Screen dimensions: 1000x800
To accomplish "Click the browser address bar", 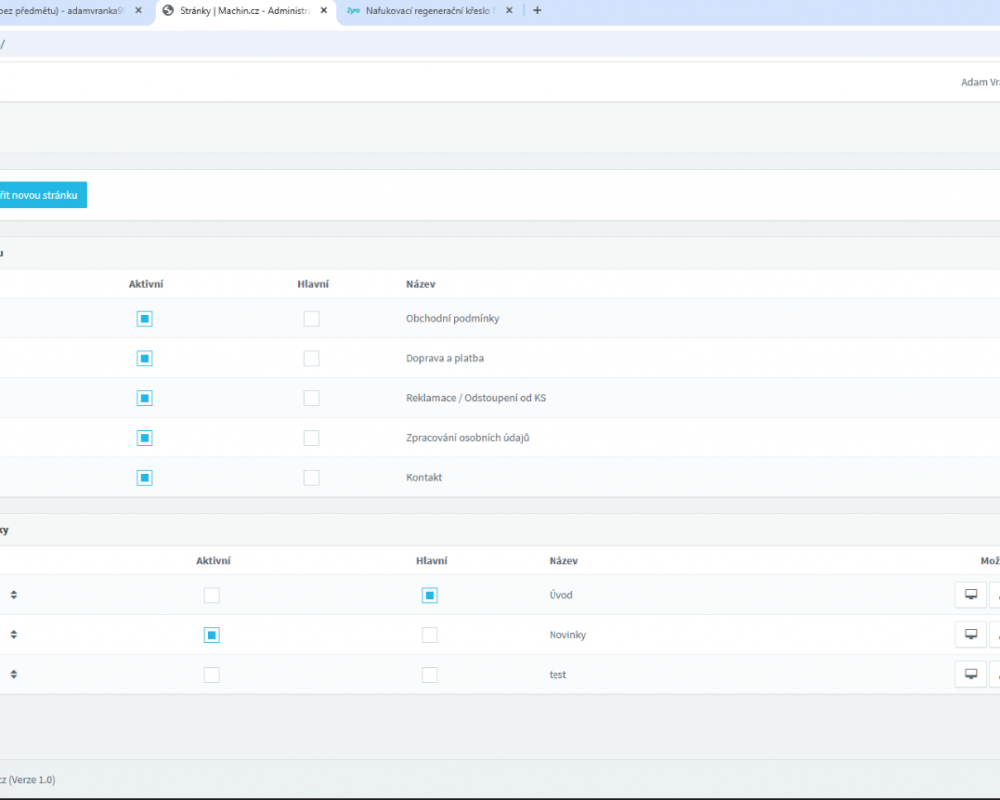I will 500,44.
